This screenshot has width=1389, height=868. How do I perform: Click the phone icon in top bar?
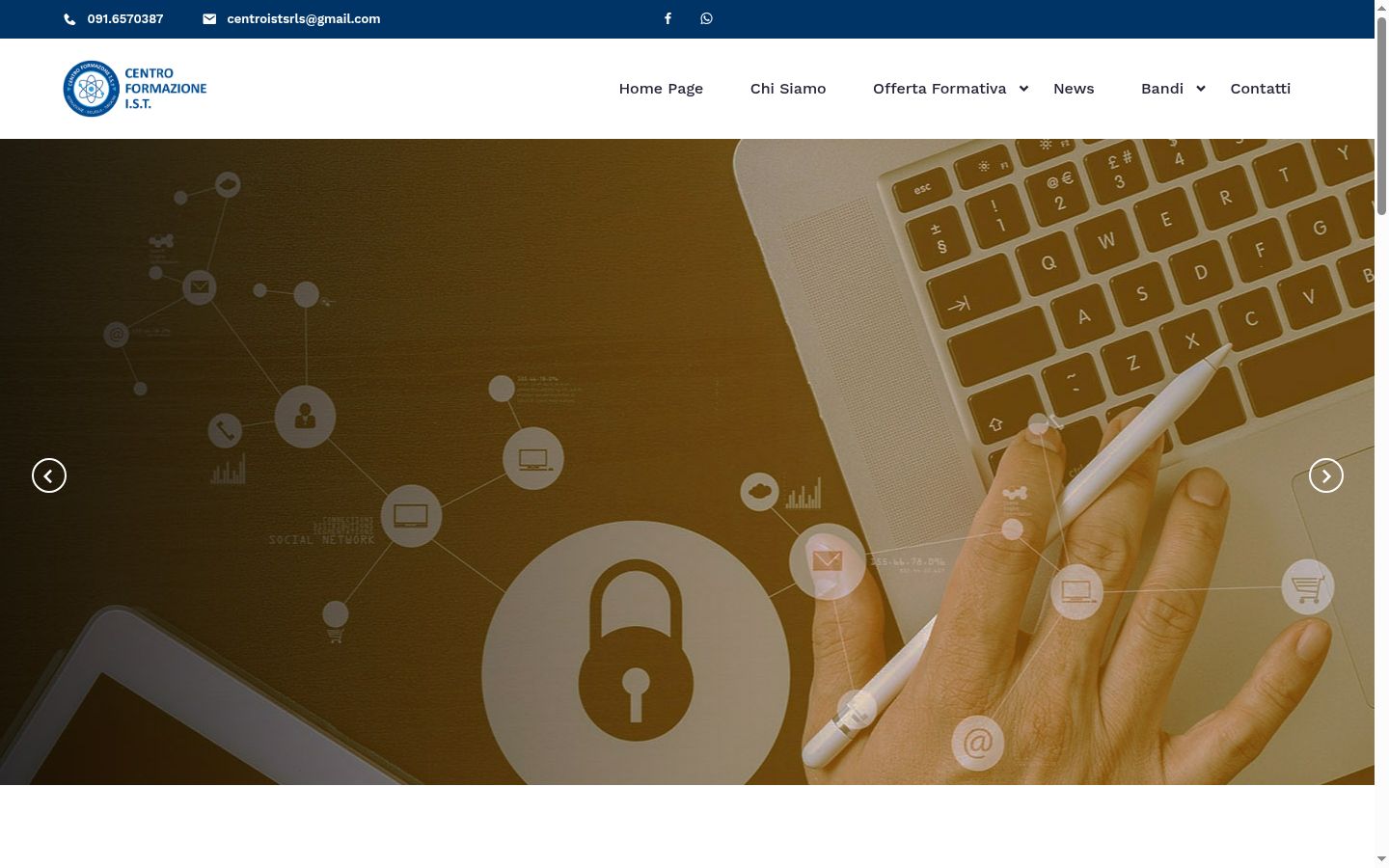tap(69, 19)
